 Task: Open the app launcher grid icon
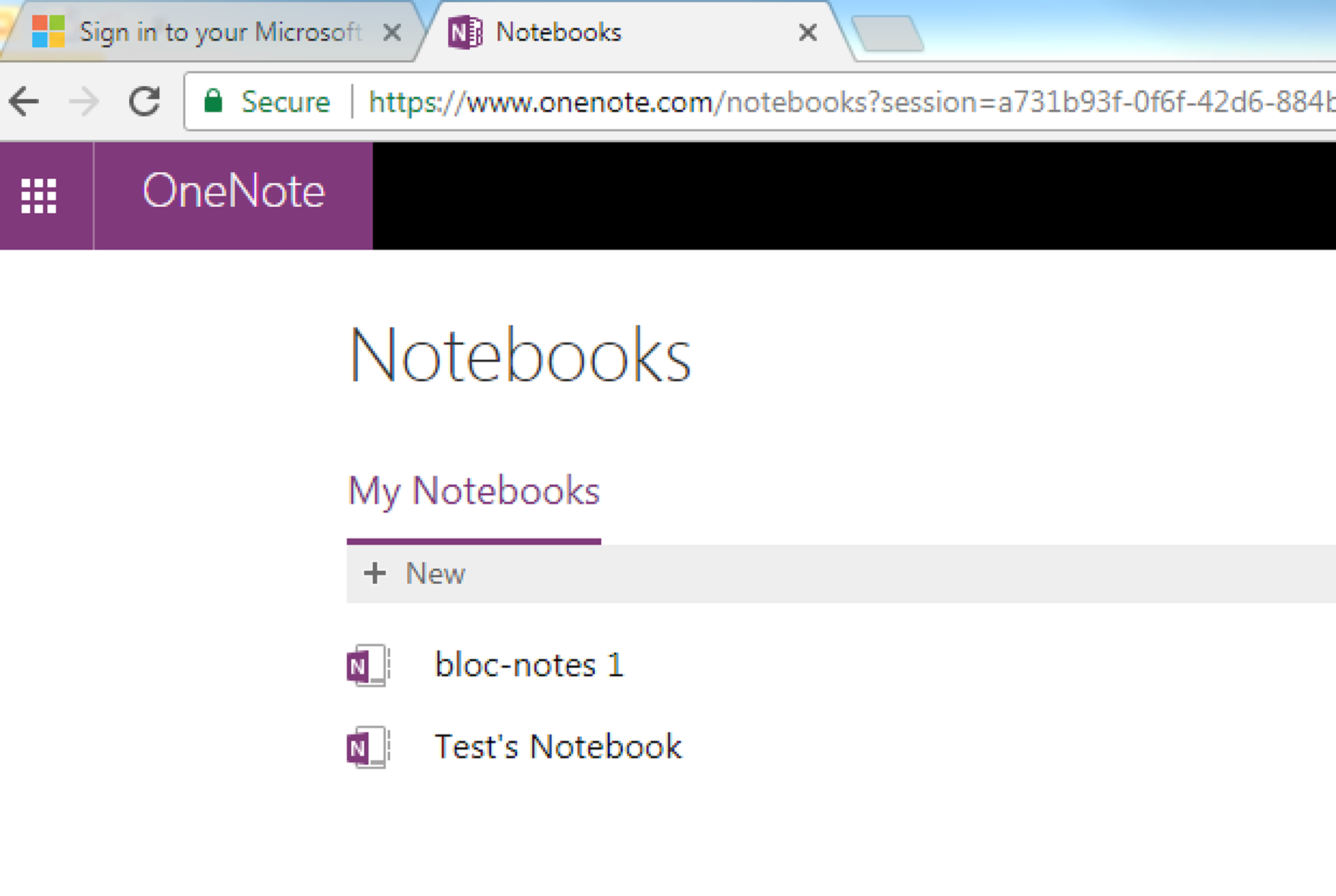(39, 196)
